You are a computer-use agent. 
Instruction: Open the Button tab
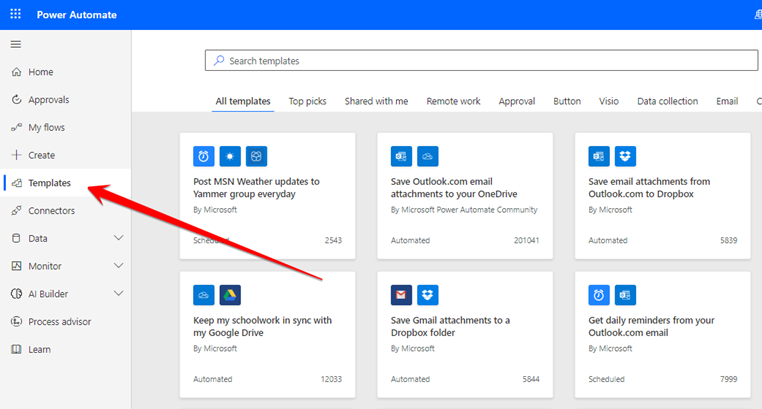point(567,101)
